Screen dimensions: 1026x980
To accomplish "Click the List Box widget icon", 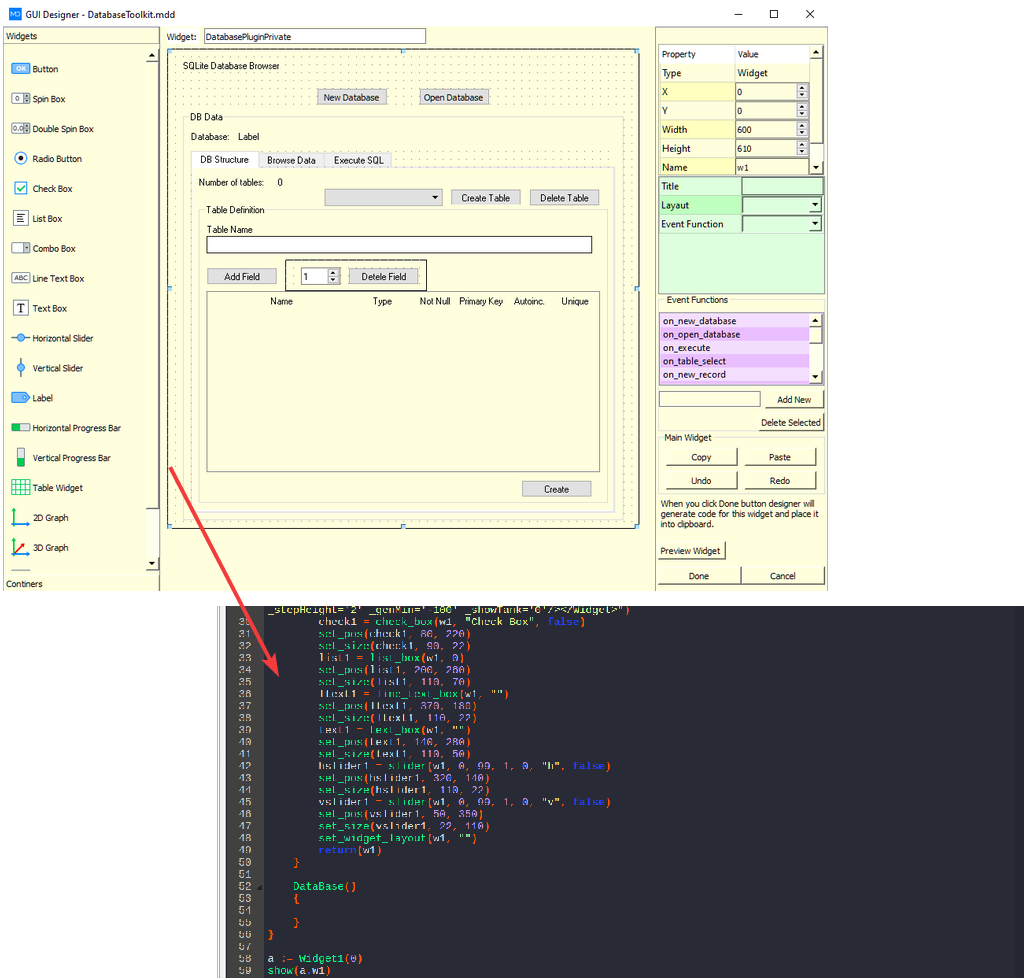I will (x=21, y=219).
